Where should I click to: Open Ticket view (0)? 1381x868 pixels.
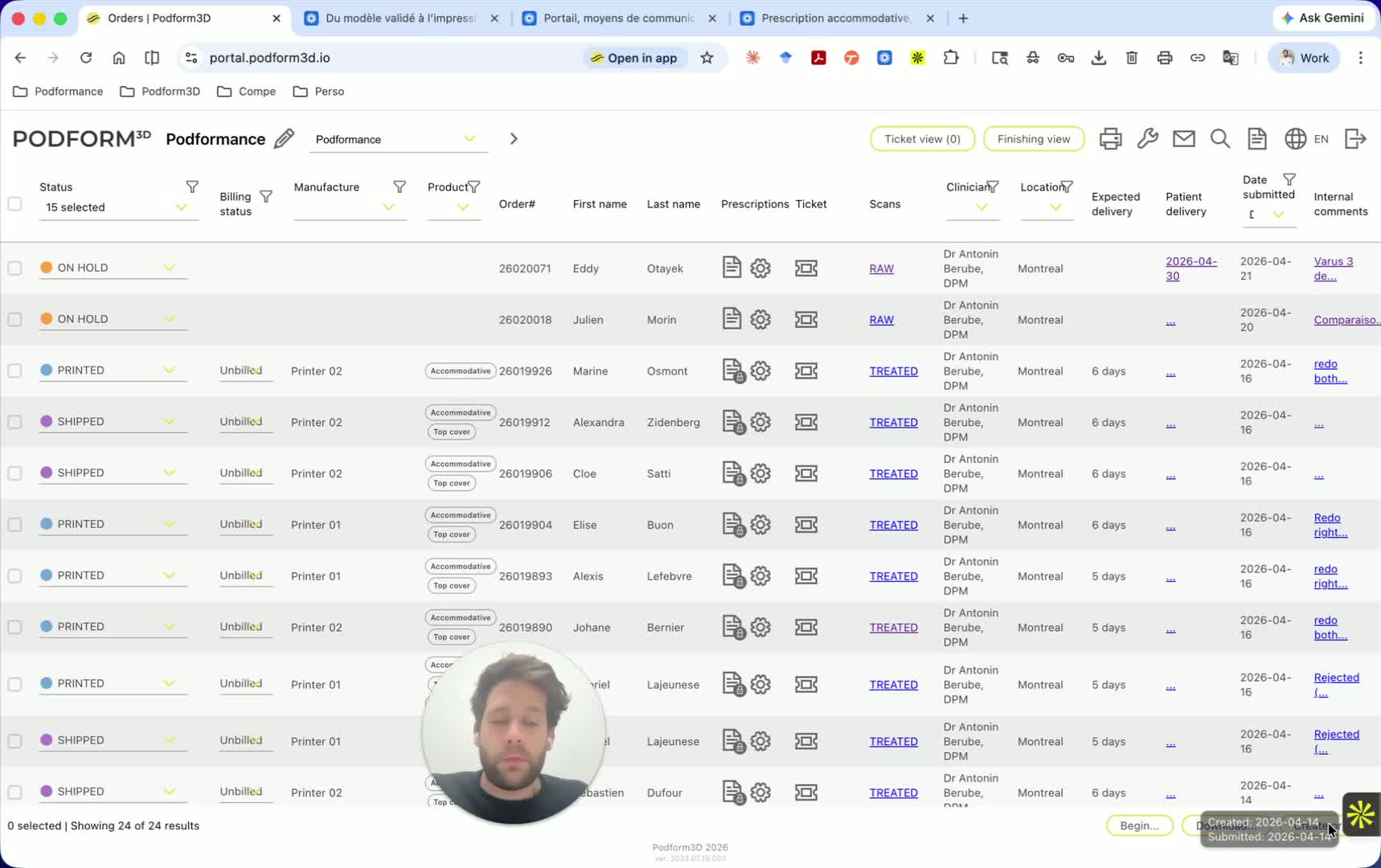coord(922,139)
